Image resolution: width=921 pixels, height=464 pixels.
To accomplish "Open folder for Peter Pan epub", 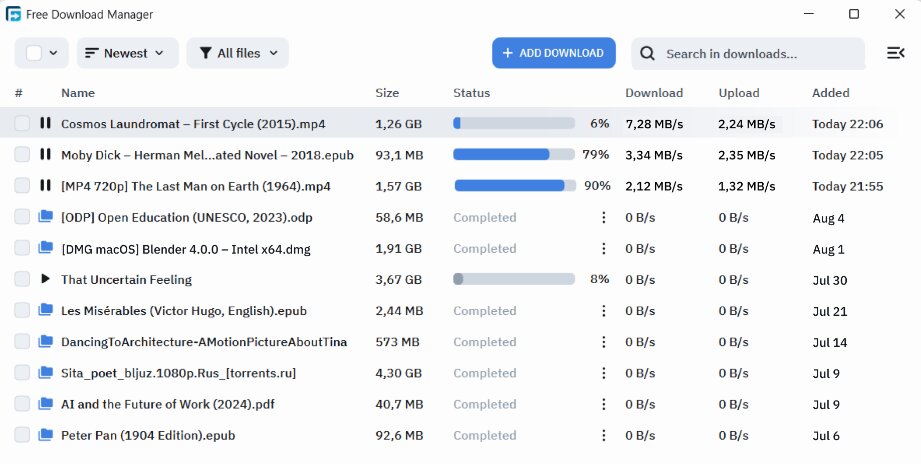I will pos(45,435).
